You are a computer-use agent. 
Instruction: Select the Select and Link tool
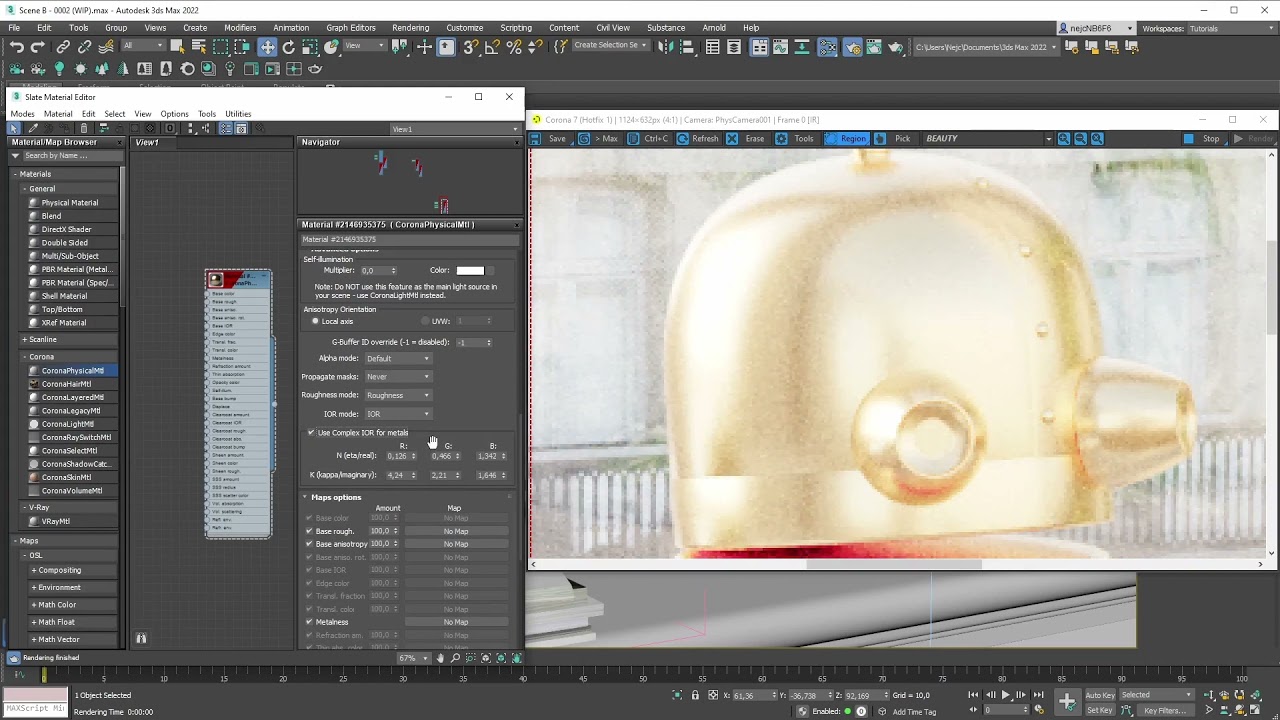point(63,47)
